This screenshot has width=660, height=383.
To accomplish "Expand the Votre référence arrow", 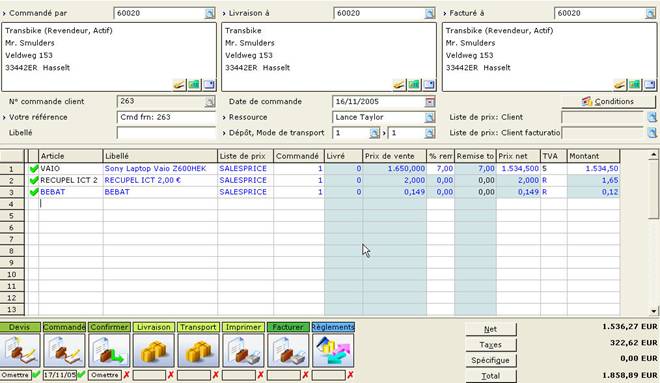I will click(x=4, y=118).
